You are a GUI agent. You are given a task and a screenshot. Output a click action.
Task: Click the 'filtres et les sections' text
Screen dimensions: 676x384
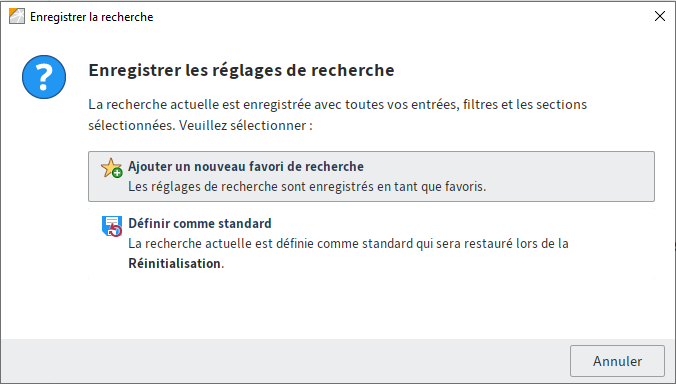(525, 104)
